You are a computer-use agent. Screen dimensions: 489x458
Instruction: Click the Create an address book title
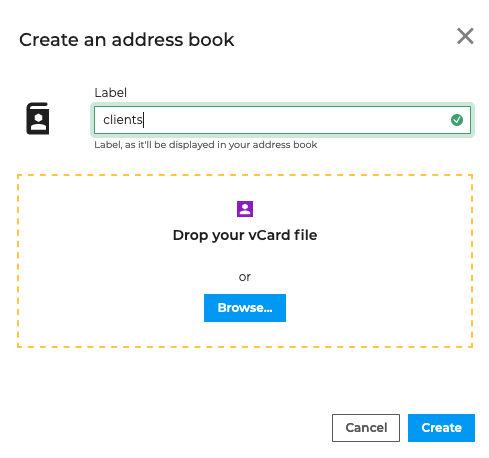click(x=127, y=40)
